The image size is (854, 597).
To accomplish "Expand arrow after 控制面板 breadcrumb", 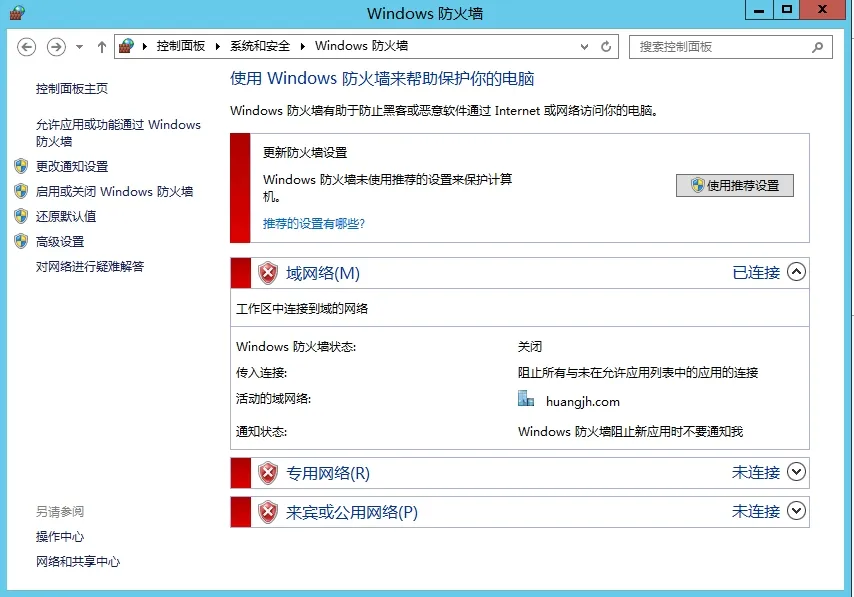I will click(218, 47).
